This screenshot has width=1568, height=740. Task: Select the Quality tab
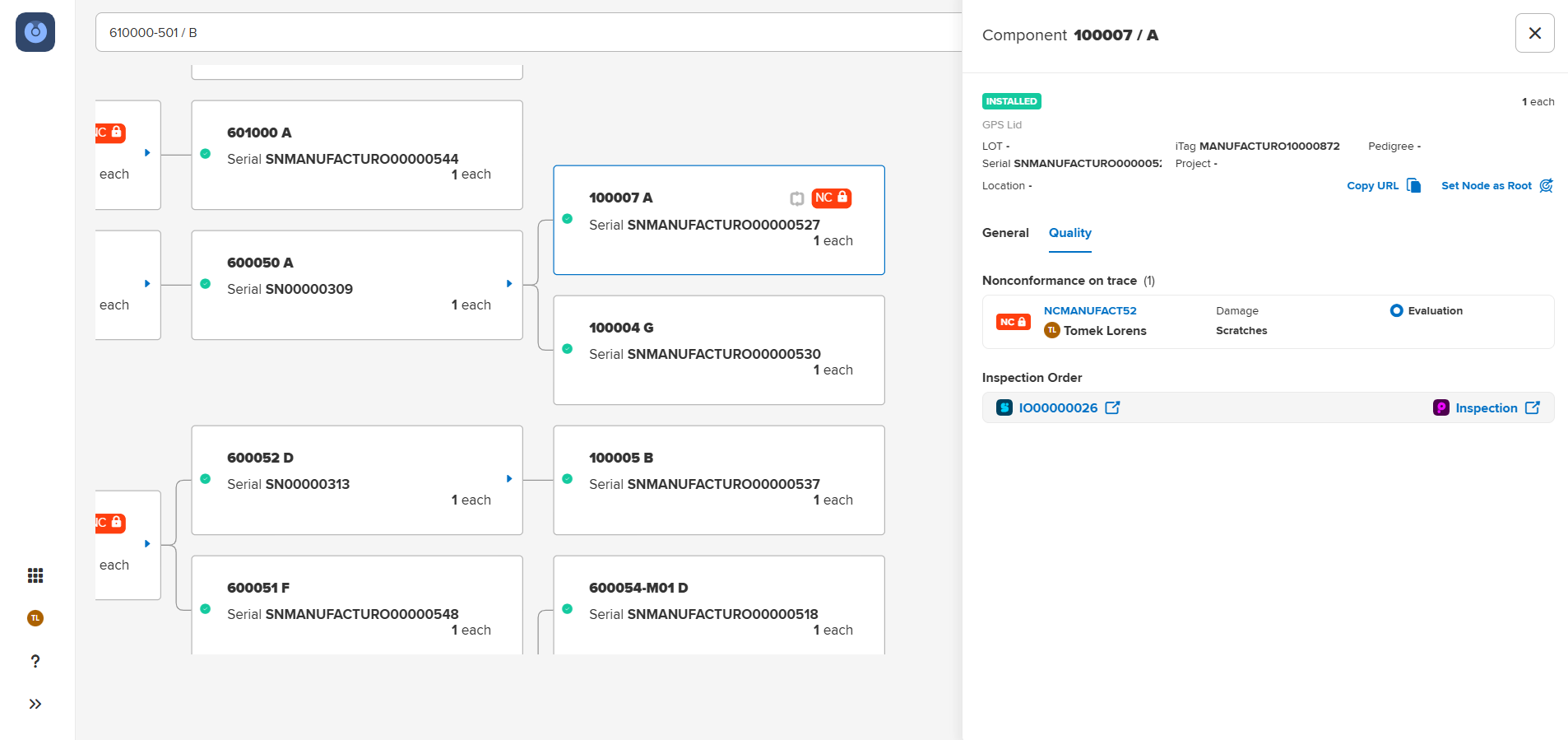(x=1069, y=233)
